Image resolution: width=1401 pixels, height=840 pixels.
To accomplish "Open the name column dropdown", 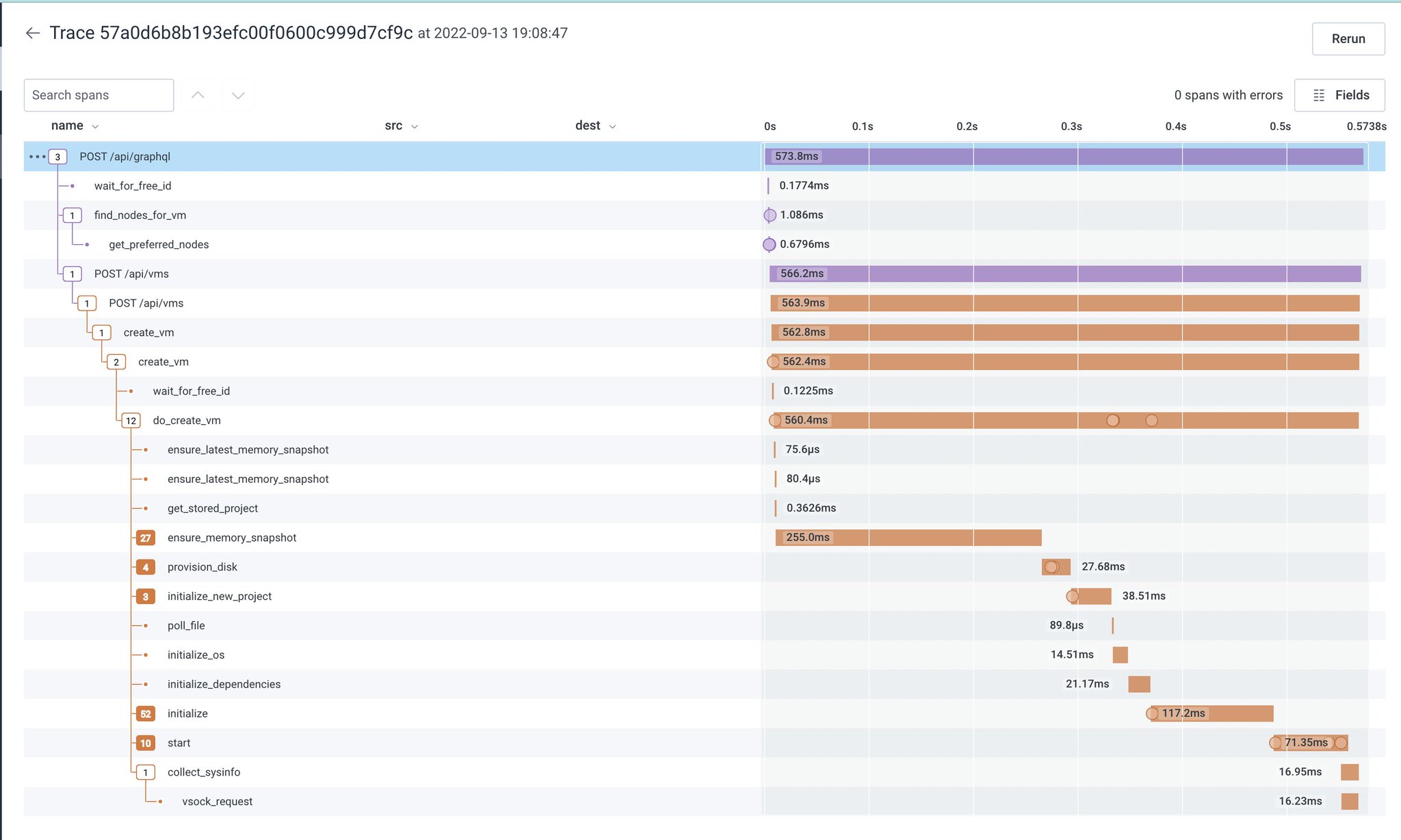I will (x=95, y=127).
